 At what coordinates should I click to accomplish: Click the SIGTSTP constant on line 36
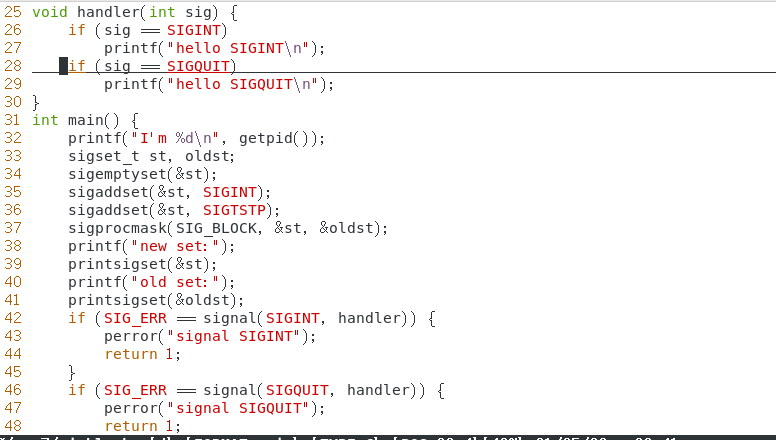tap(234, 210)
